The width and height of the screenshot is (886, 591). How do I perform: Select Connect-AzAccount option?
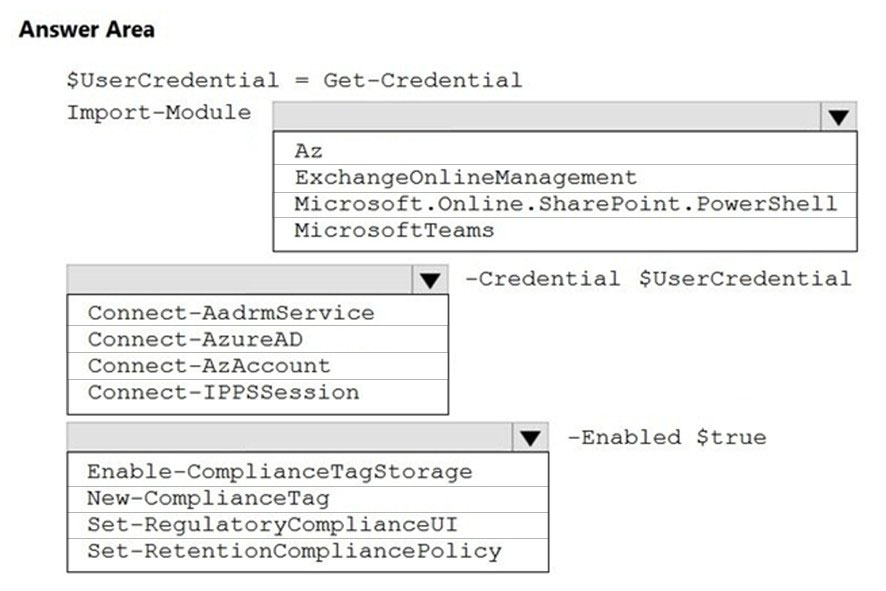258,366
